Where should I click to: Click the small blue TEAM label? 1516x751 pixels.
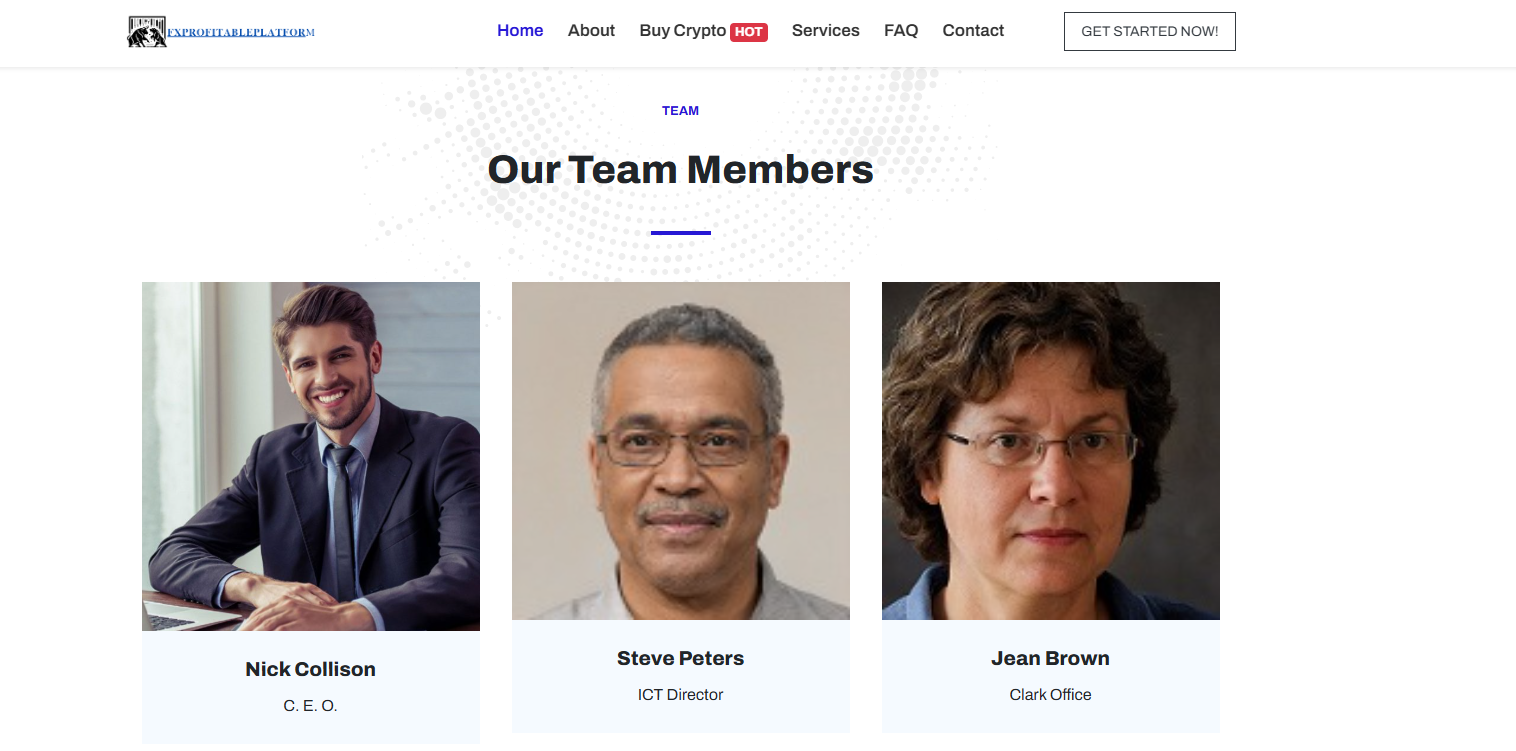point(680,111)
